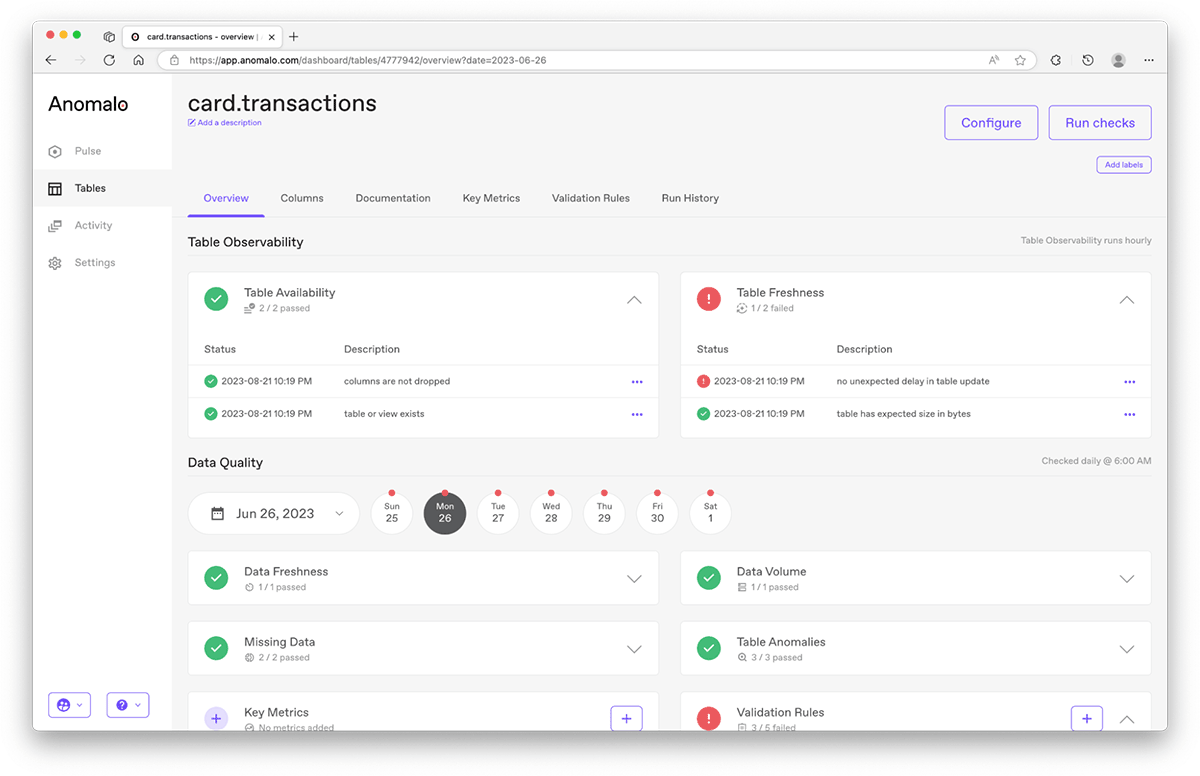Click three-dot menu for columns are not dropped
The height and width of the screenshot is (776, 1200).
[637, 382]
